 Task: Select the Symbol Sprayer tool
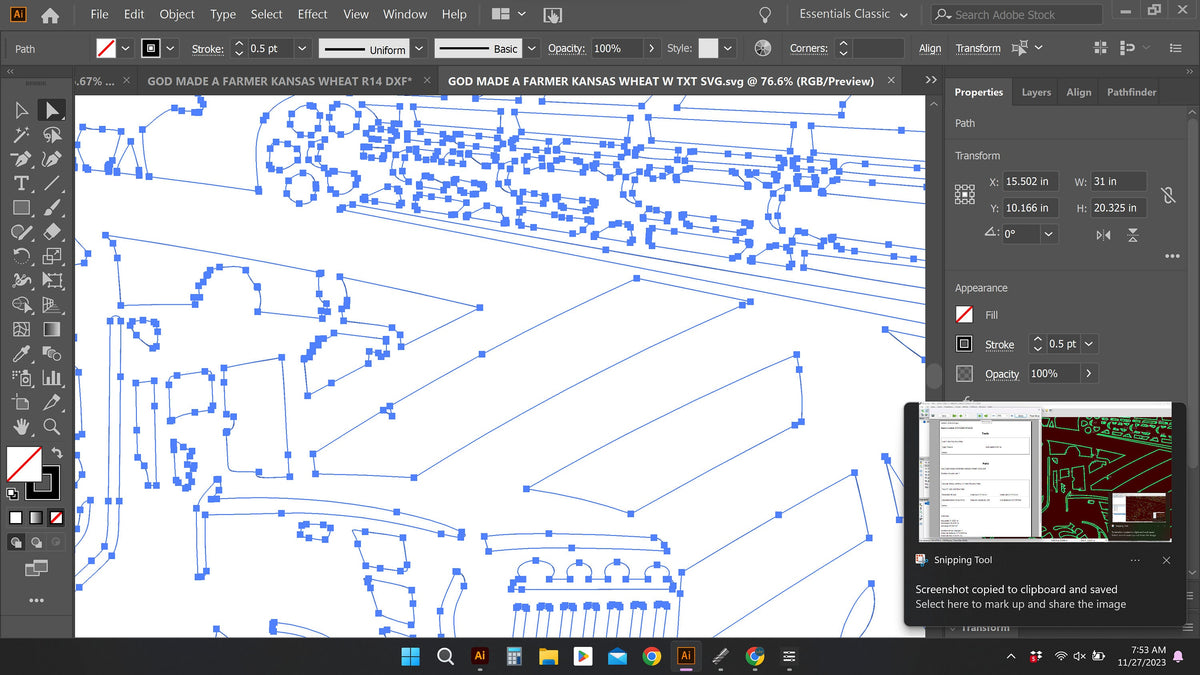[x=21, y=378]
